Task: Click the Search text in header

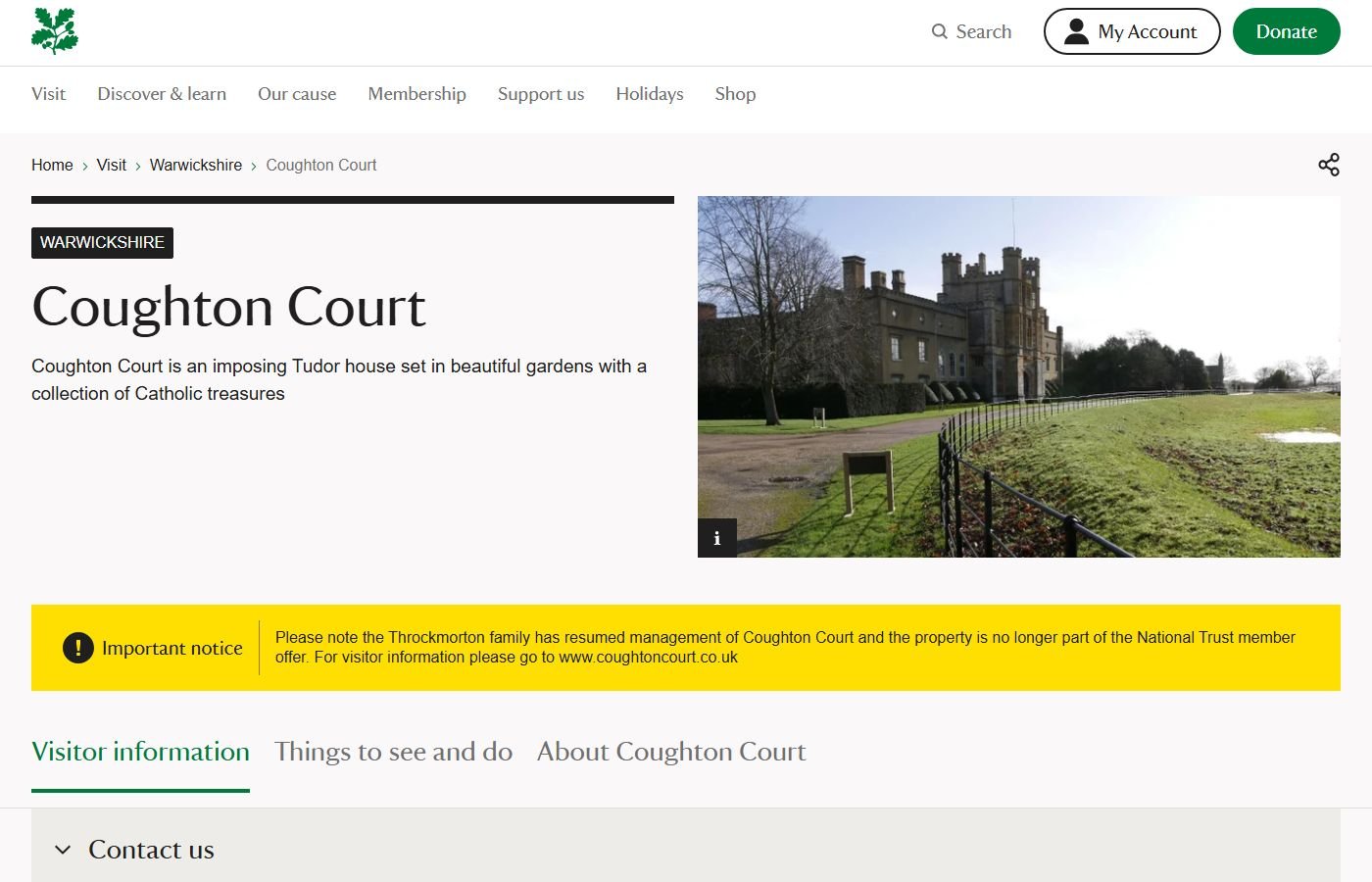Action: pyautogui.click(x=984, y=31)
